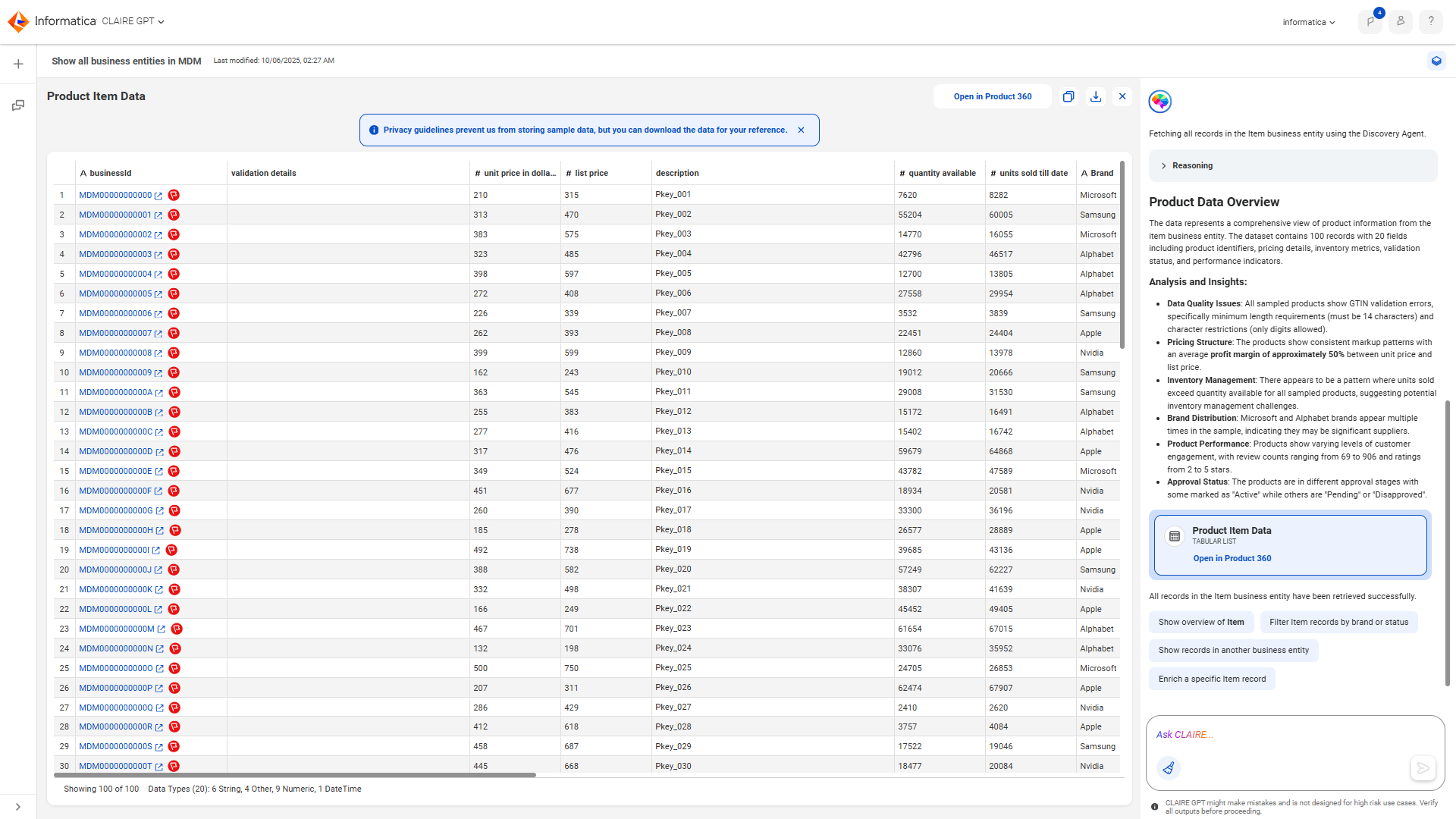Click the 'Showing 100 of 100' status text
Image resolution: width=1456 pixels, height=819 pixels.
[x=101, y=789]
